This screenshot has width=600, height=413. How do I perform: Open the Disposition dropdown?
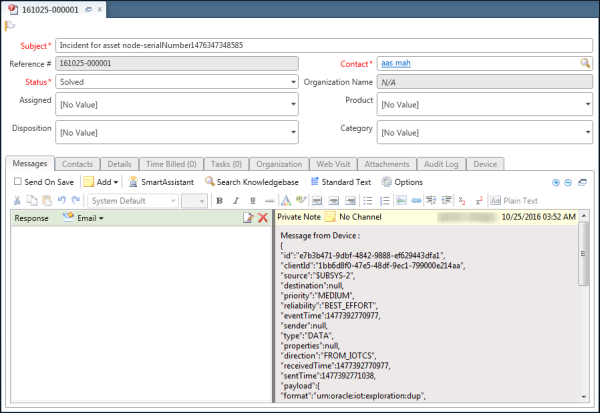click(x=293, y=132)
